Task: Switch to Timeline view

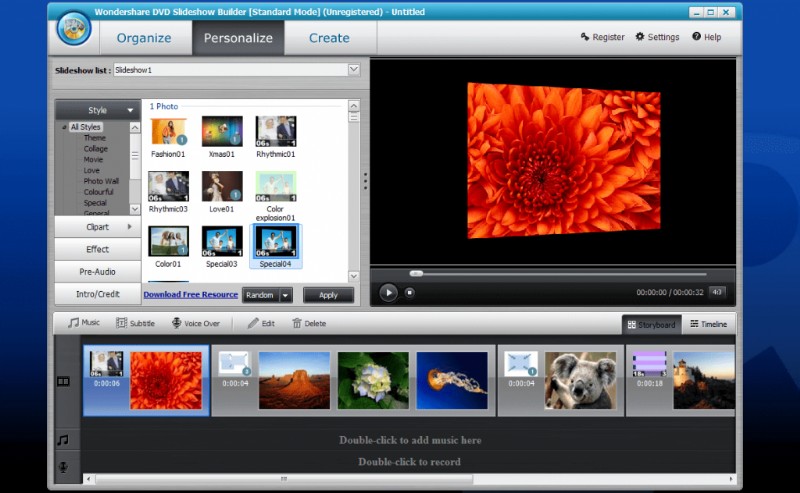Action: pyautogui.click(x=709, y=324)
